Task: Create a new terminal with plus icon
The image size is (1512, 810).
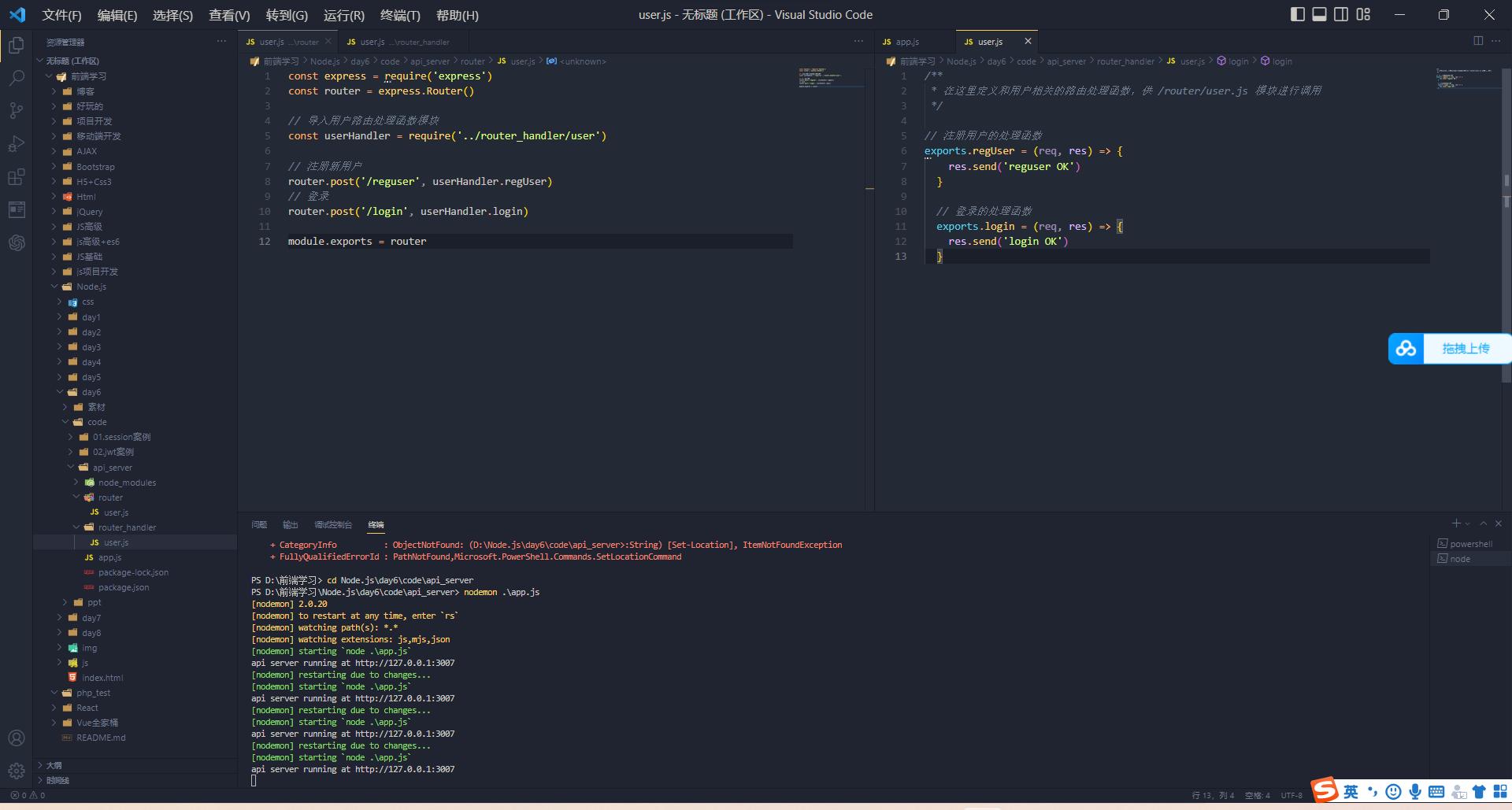Action: pyautogui.click(x=1456, y=523)
